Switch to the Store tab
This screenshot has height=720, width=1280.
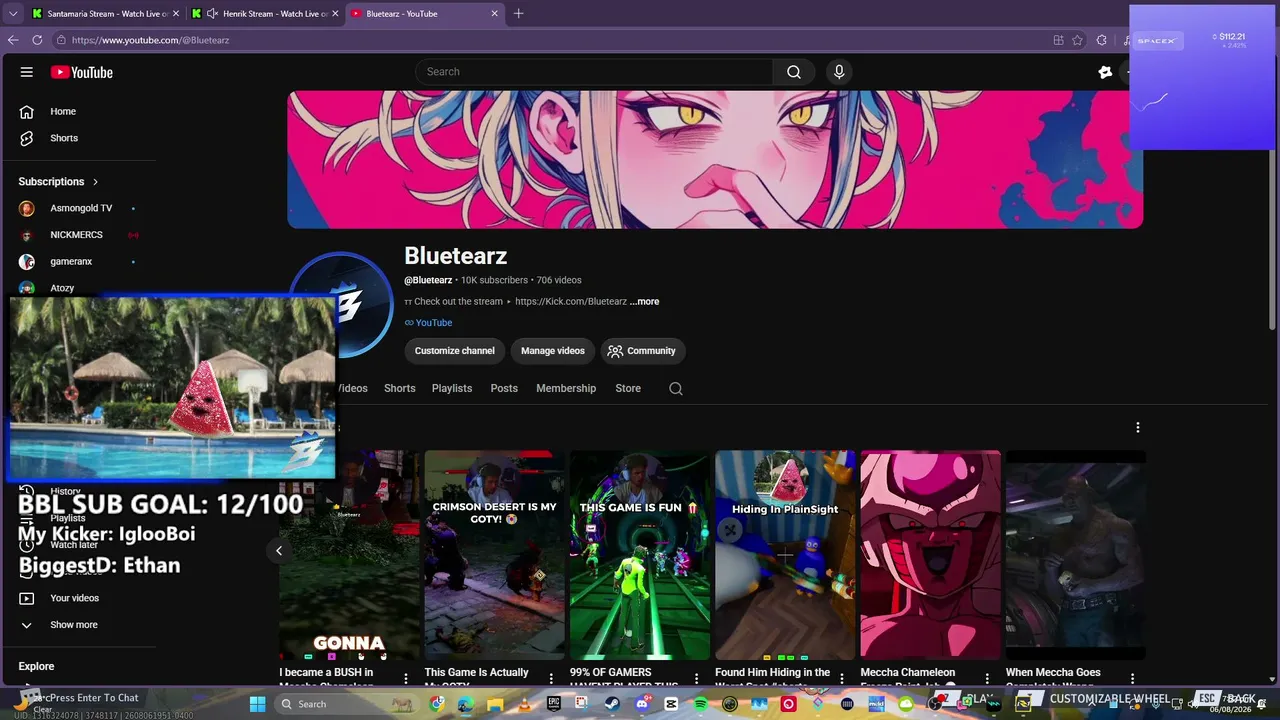(628, 388)
